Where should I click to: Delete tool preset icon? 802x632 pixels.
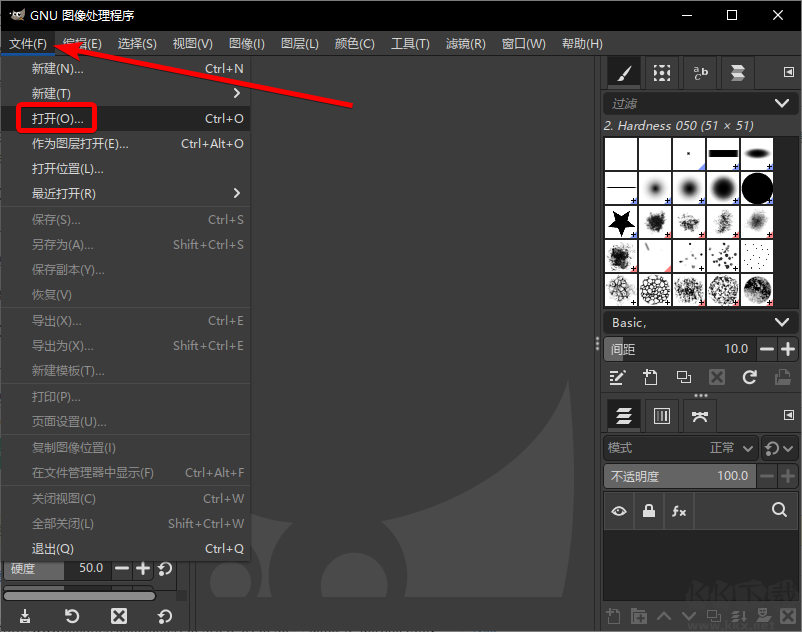tap(119, 616)
